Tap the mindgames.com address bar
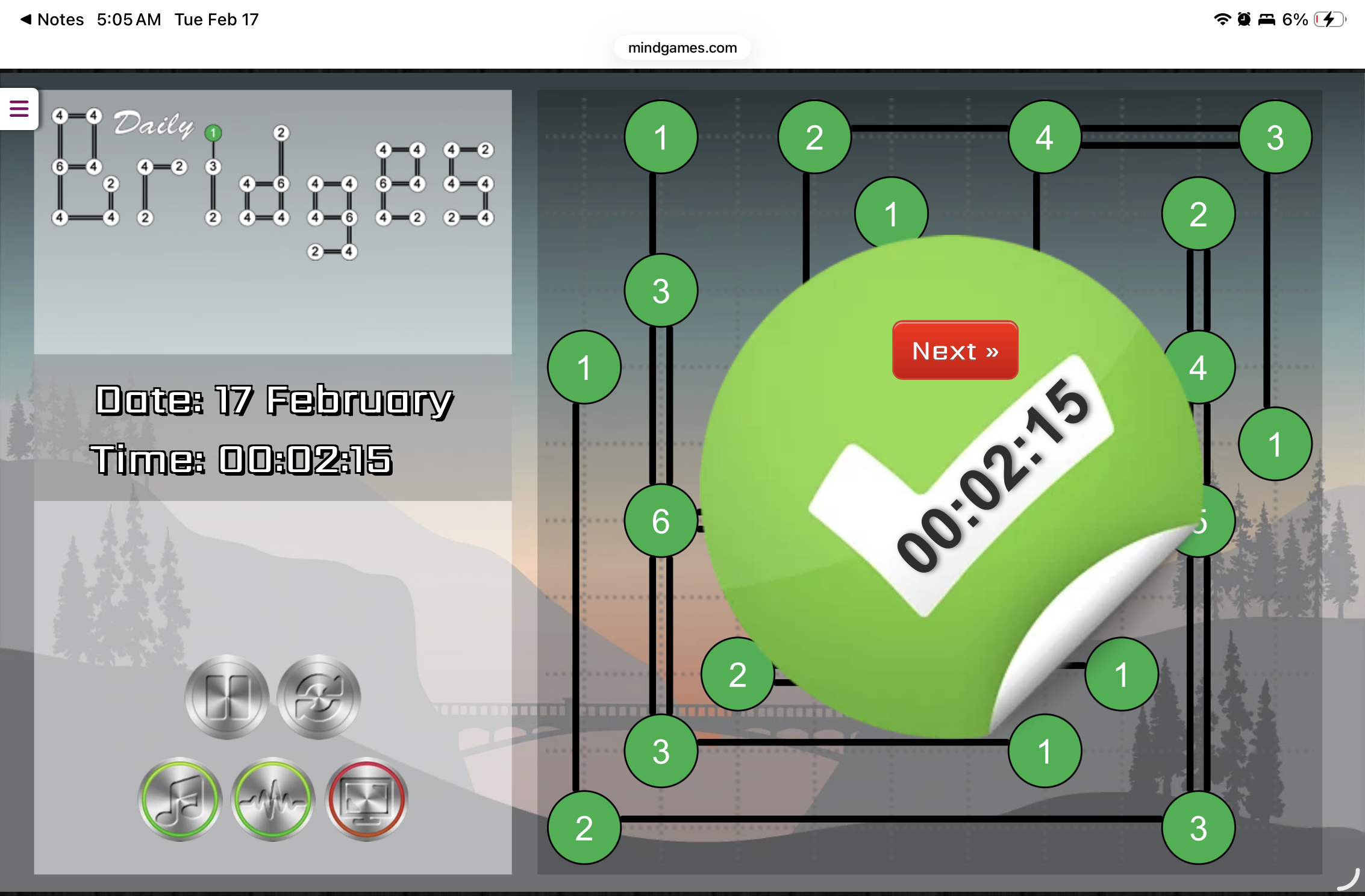This screenshot has width=1365, height=896. 682,48
